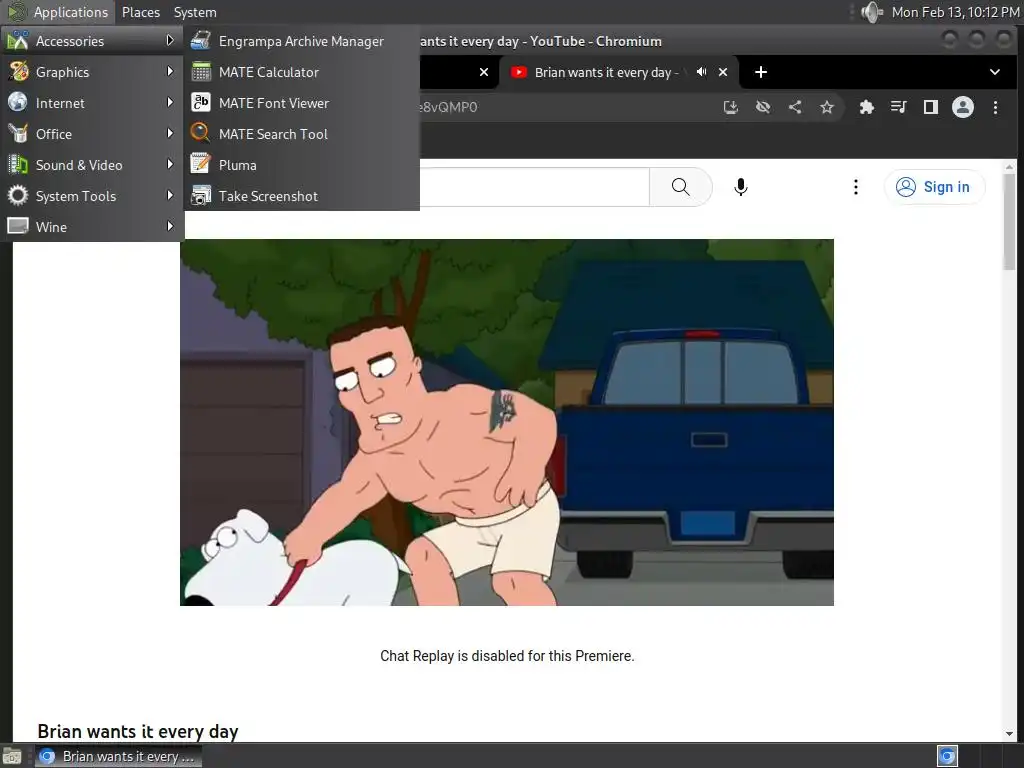The width and height of the screenshot is (1024, 768).
Task: Close the first Chromium tab
Action: [x=484, y=72]
